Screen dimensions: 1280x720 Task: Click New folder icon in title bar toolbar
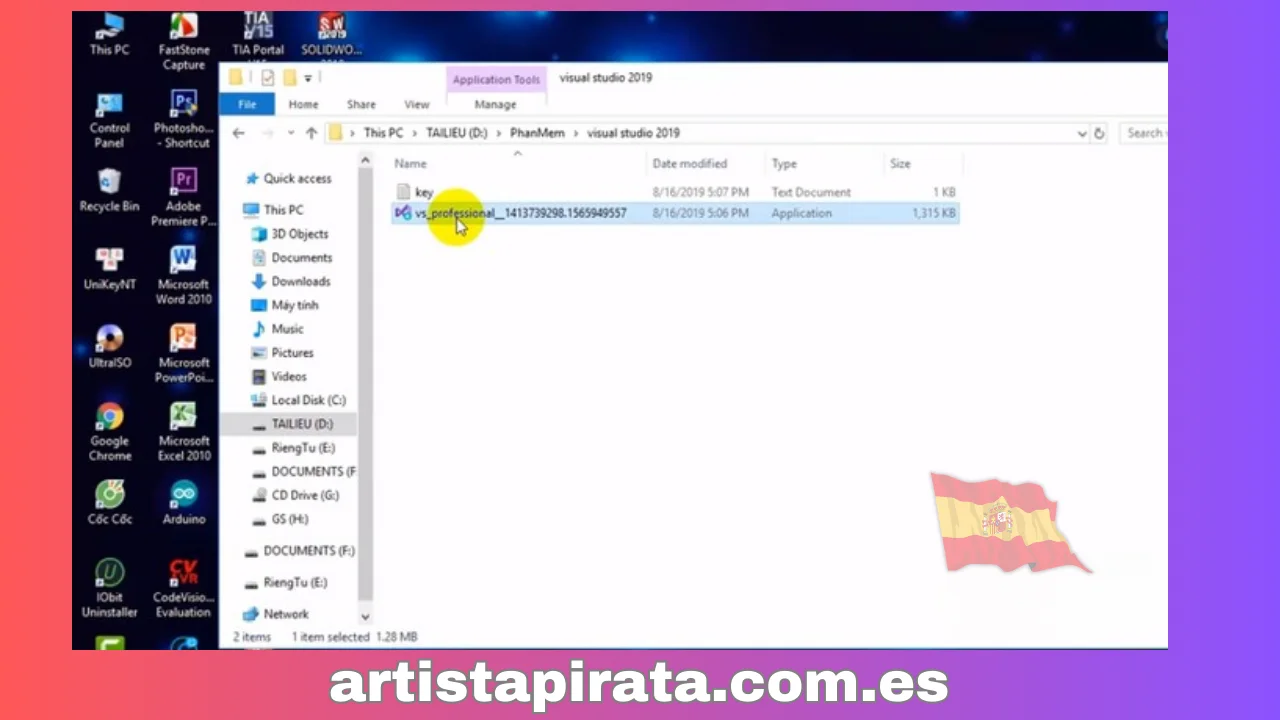point(289,78)
